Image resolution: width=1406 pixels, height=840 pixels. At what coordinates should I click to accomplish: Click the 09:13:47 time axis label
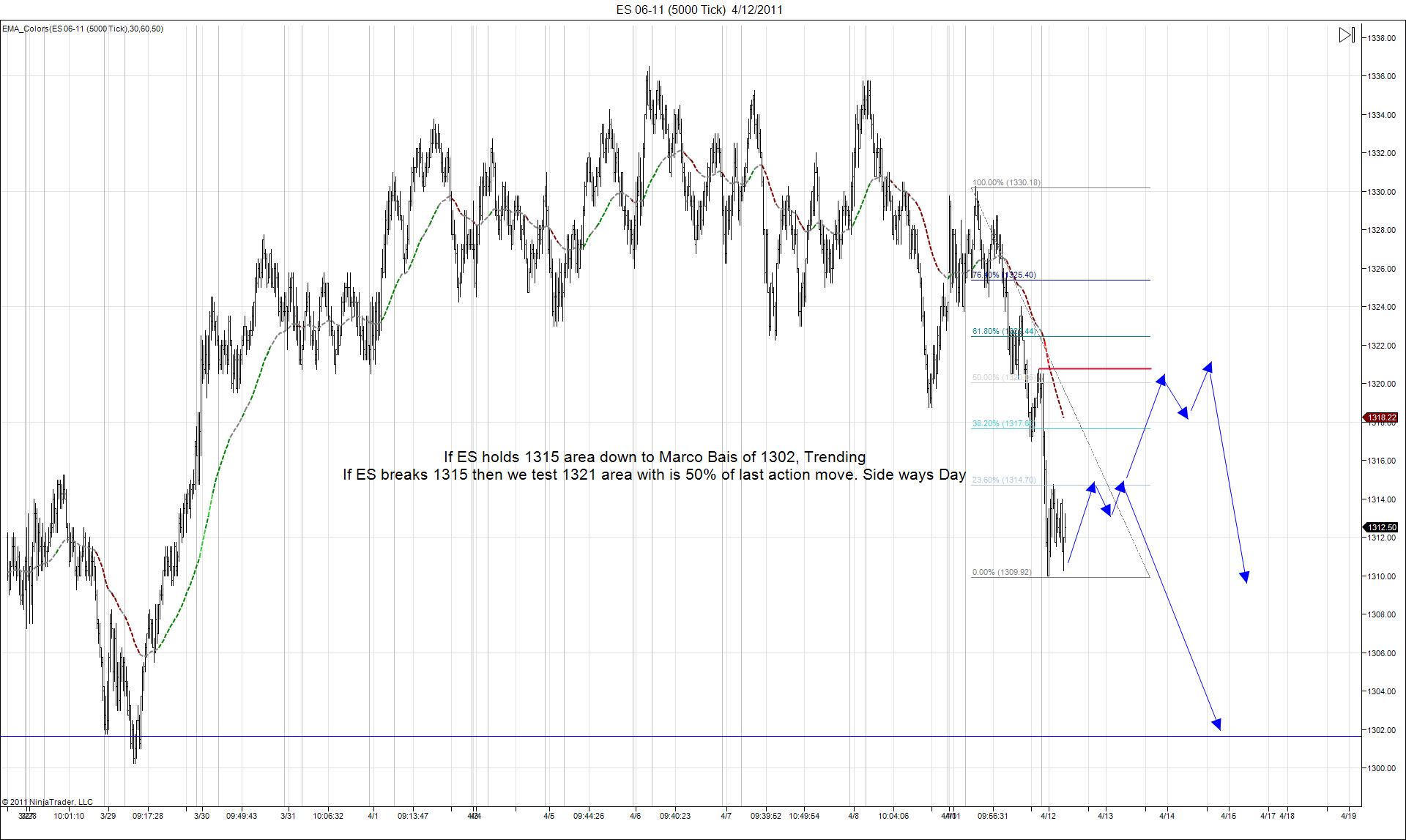[413, 815]
